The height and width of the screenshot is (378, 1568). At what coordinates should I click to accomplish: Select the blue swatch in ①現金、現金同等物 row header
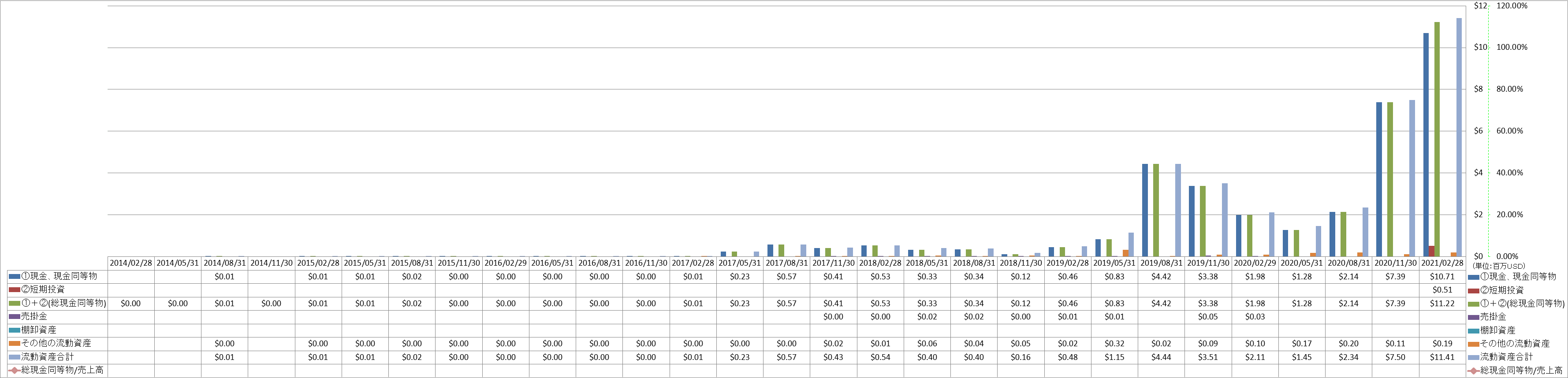(x=15, y=276)
